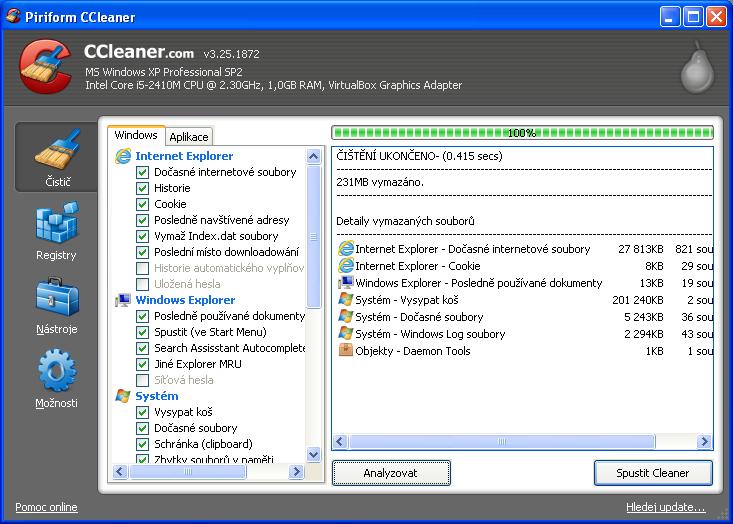
Task: Click the Piriform pear icon
Action: tap(696, 68)
